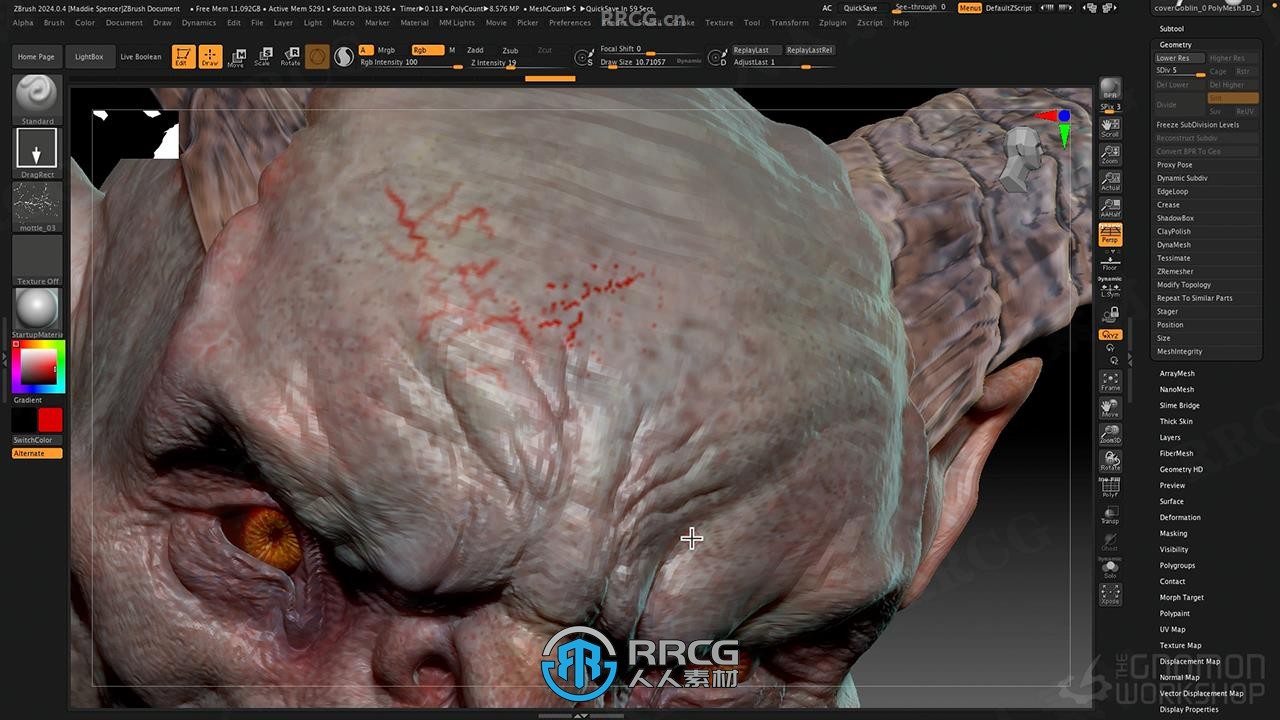
Task: Expand the Displacement Map section
Action: 1190,662
